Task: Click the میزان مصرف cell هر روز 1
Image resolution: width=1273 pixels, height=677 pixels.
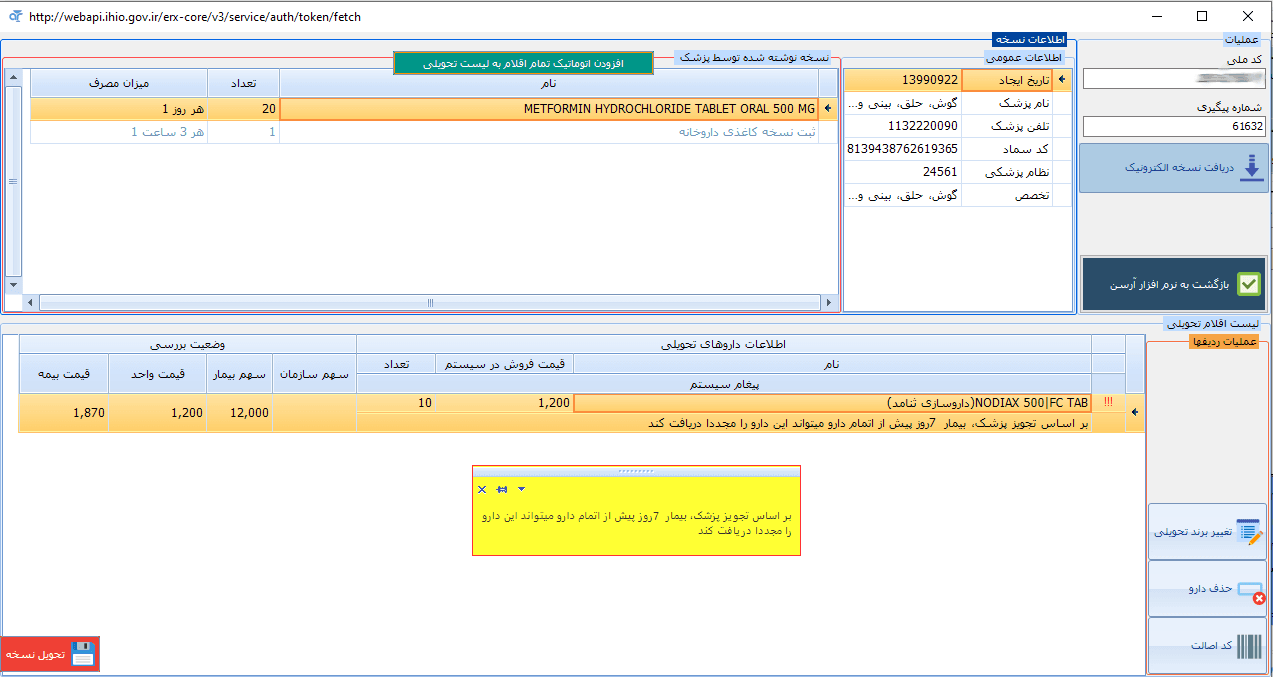Action: click(118, 108)
